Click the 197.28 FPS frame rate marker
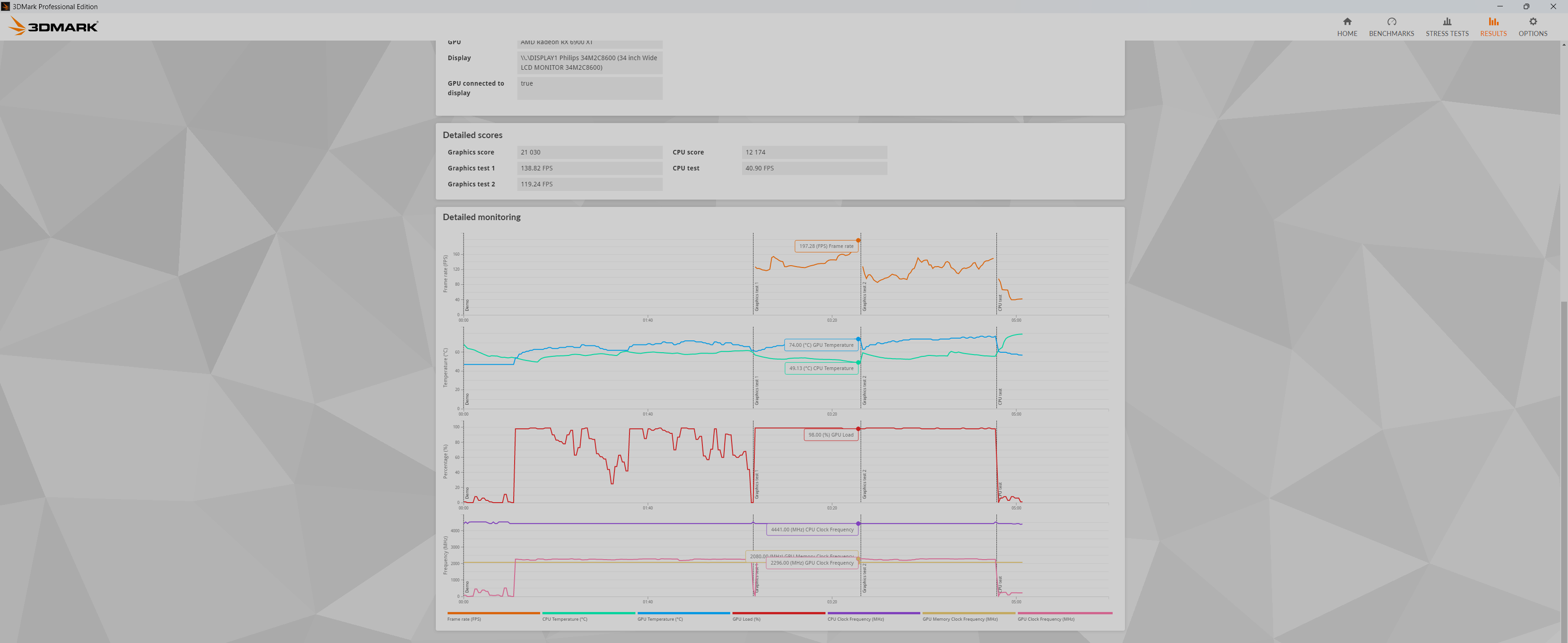Viewport: 1568px width, 643px height. 858,240
